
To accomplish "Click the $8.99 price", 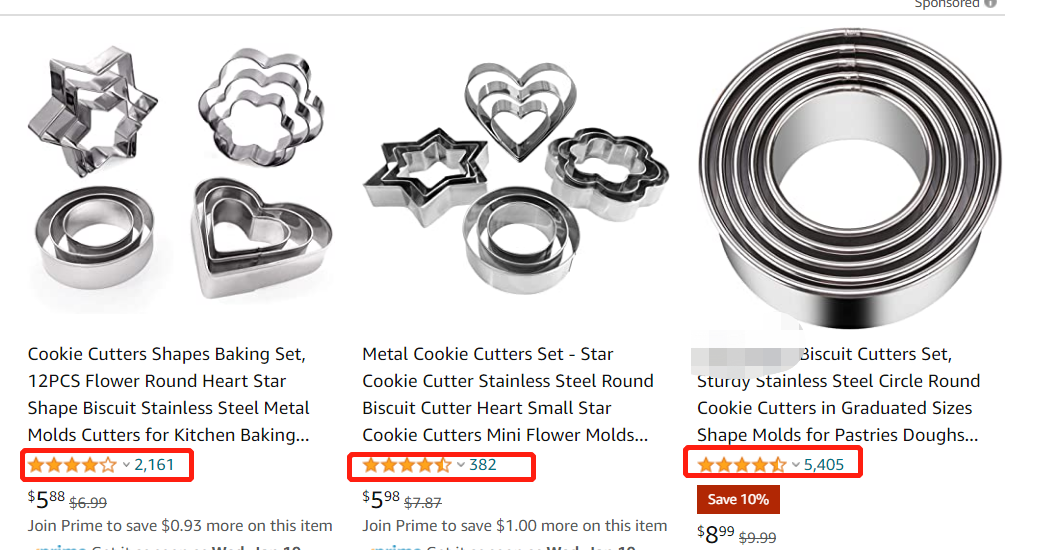I will (x=716, y=535).
